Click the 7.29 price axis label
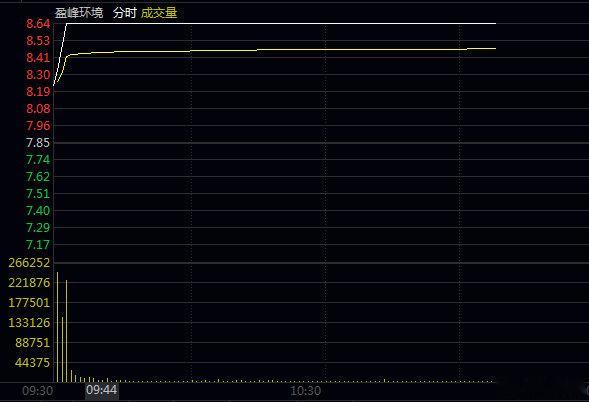This screenshot has width=589, height=402. pos(38,227)
